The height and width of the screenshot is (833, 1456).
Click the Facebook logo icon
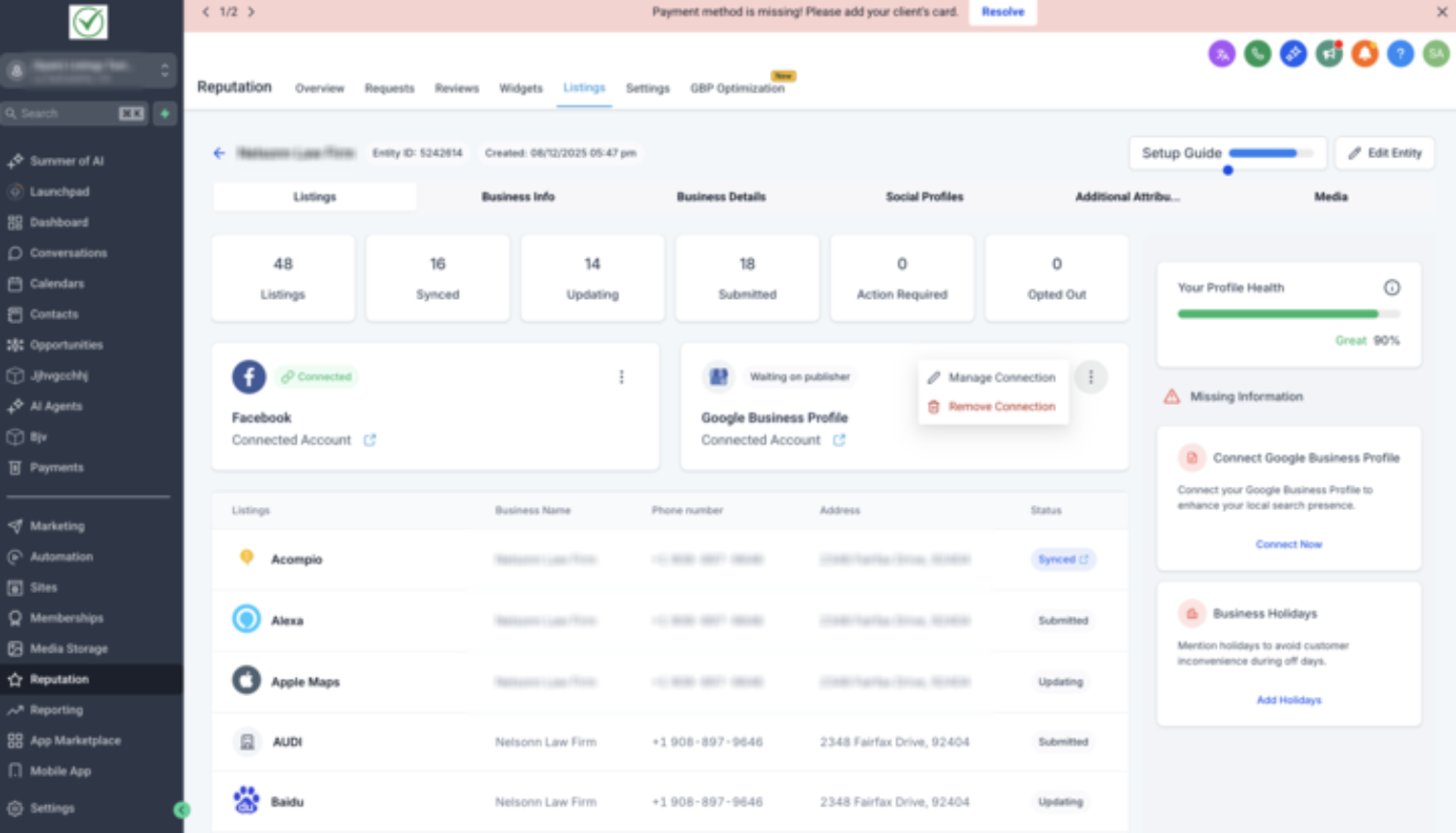pos(249,376)
